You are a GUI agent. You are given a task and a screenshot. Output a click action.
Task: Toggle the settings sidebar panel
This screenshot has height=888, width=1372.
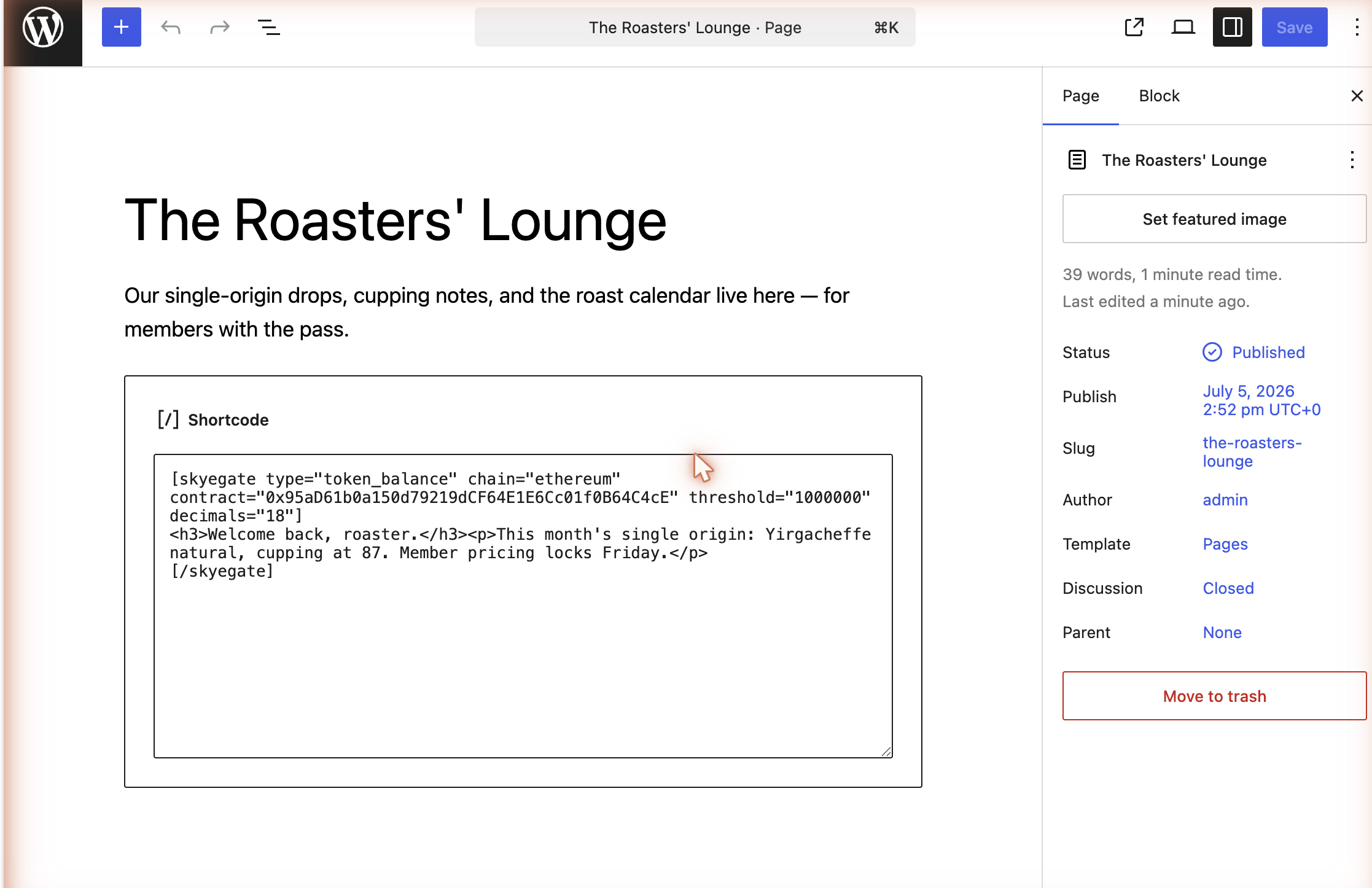(1232, 27)
